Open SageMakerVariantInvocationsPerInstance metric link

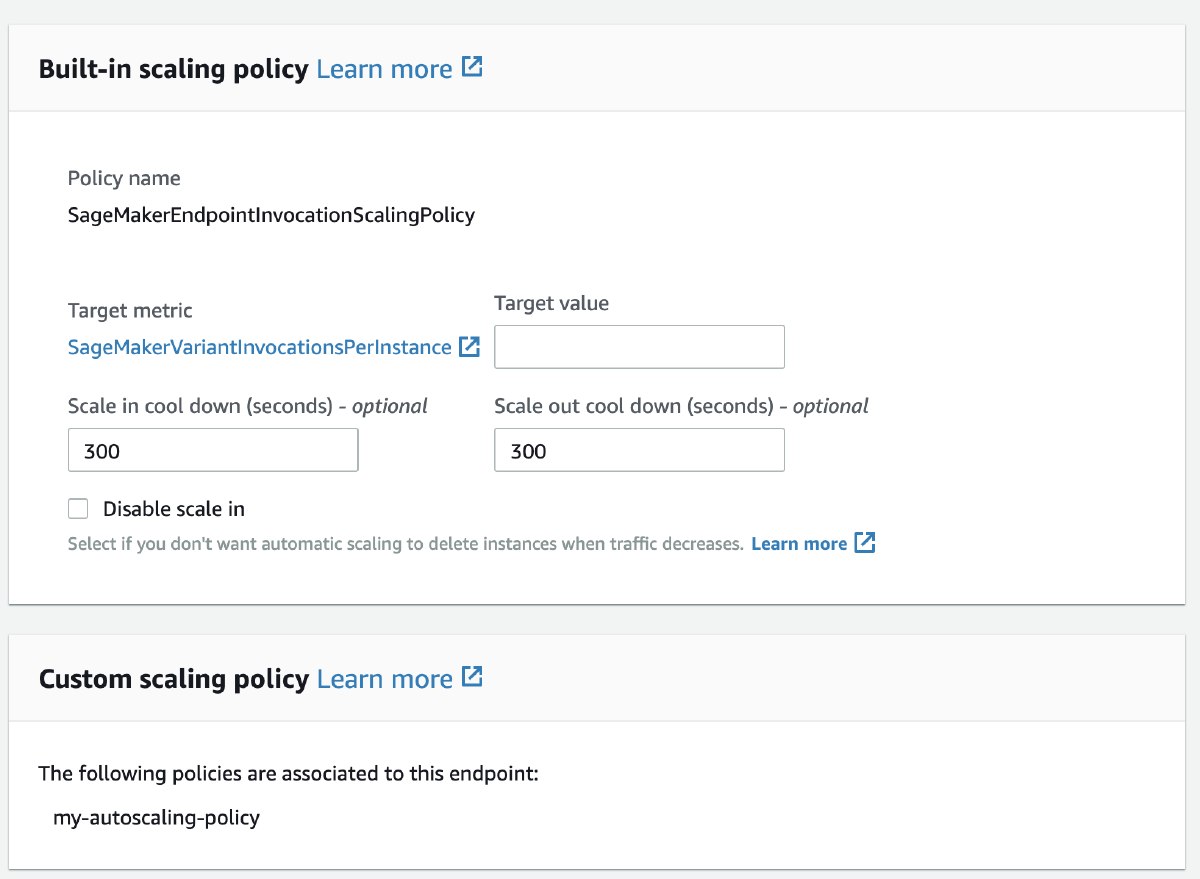259,347
